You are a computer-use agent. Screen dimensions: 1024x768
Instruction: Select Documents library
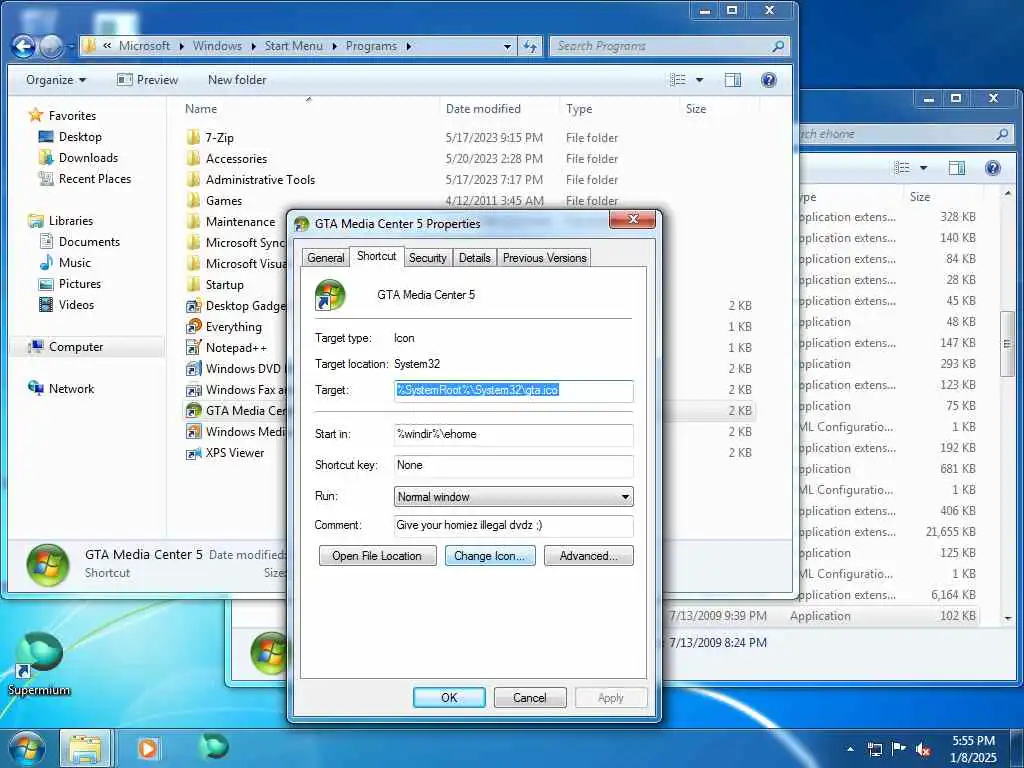coord(89,242)
